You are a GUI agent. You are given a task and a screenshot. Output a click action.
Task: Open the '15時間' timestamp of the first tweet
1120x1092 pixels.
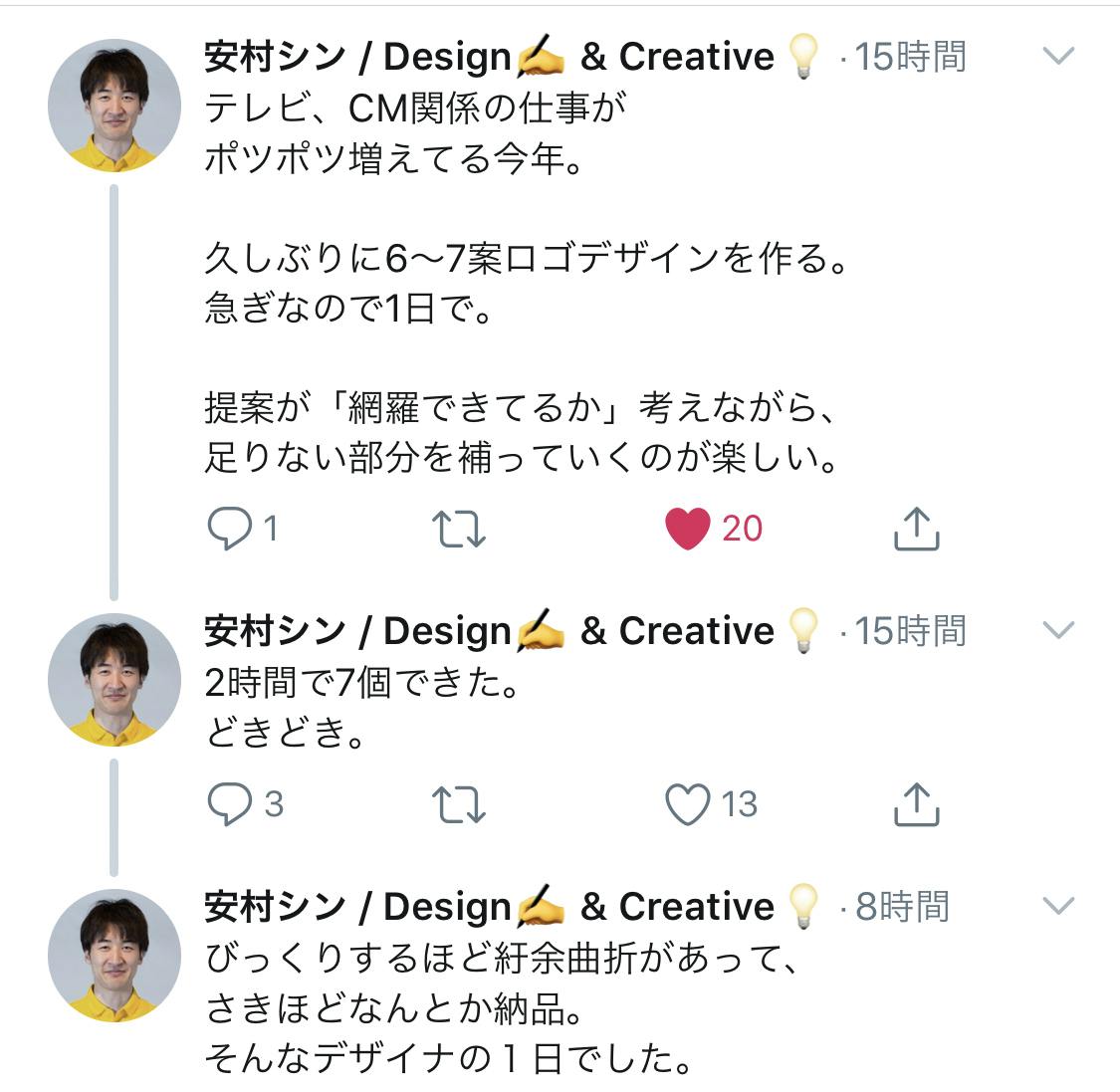(x=910, y=57)
